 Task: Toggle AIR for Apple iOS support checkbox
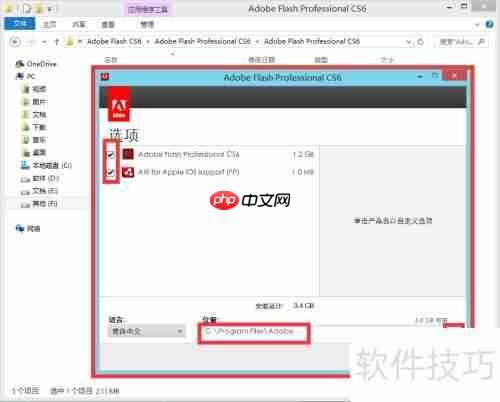click(x=111, y=172)
